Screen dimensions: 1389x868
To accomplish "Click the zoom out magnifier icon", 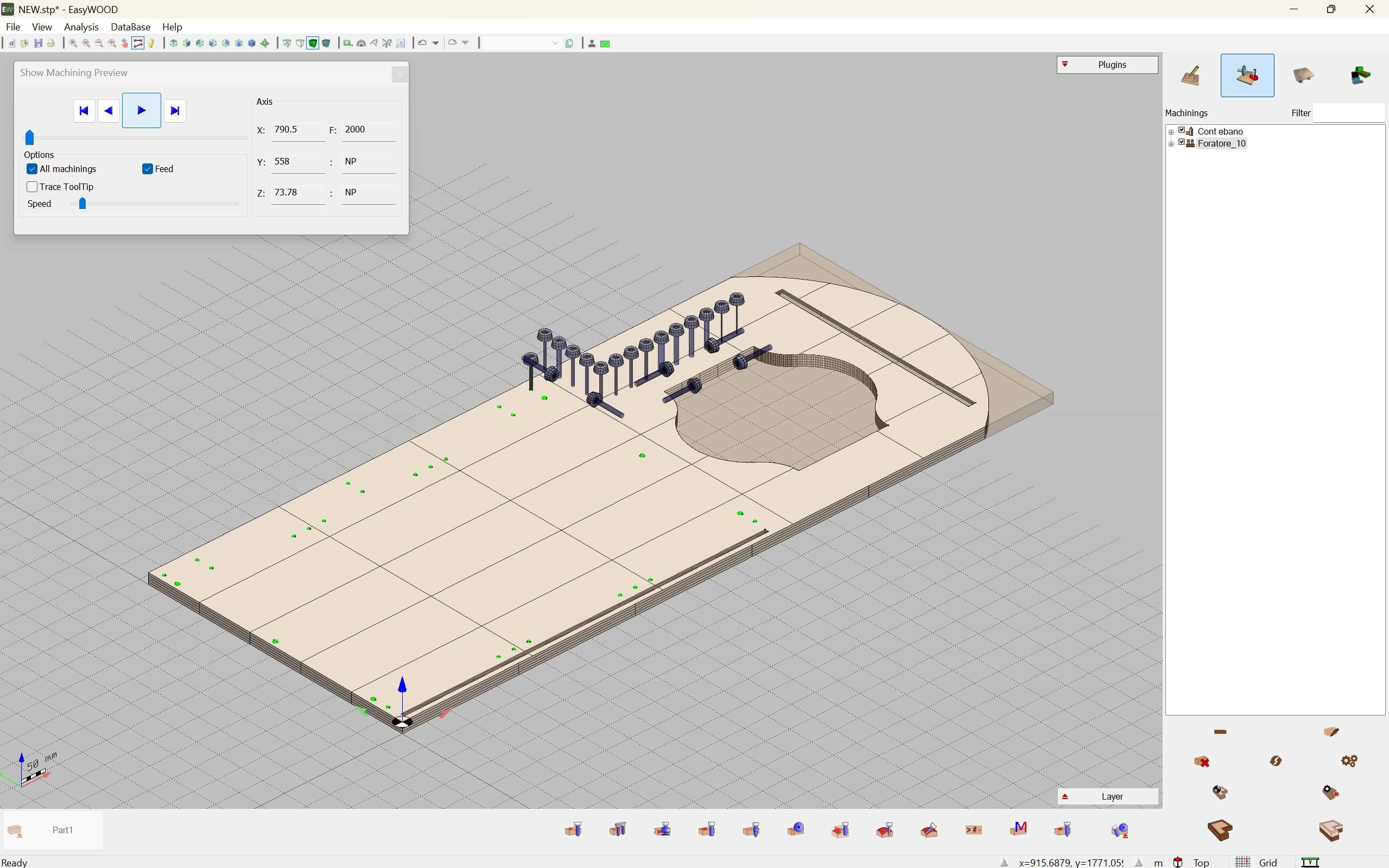I will [x=99, y=43].
